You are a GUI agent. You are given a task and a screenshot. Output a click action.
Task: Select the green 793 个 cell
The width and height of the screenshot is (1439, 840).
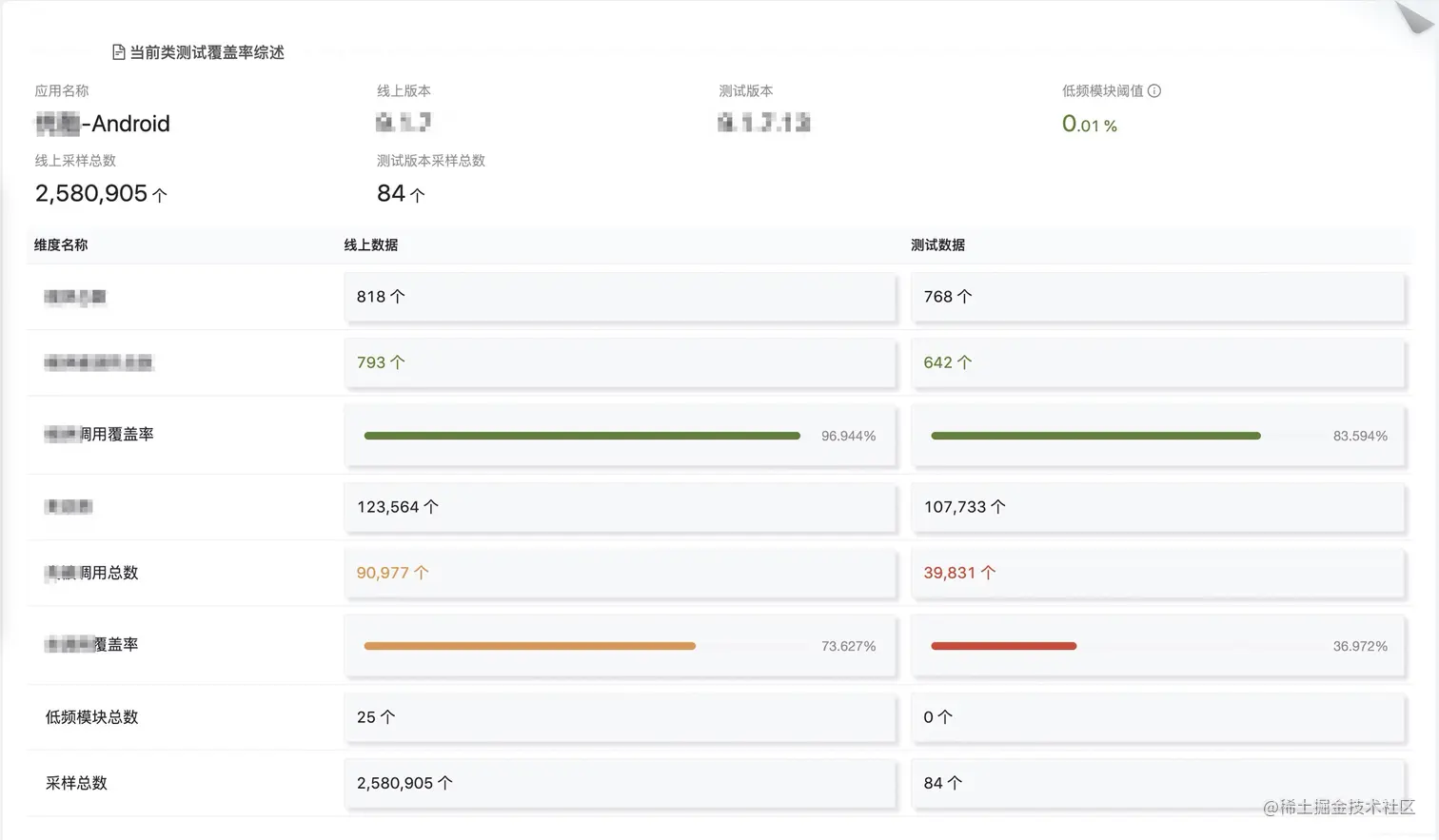point(620,362)
